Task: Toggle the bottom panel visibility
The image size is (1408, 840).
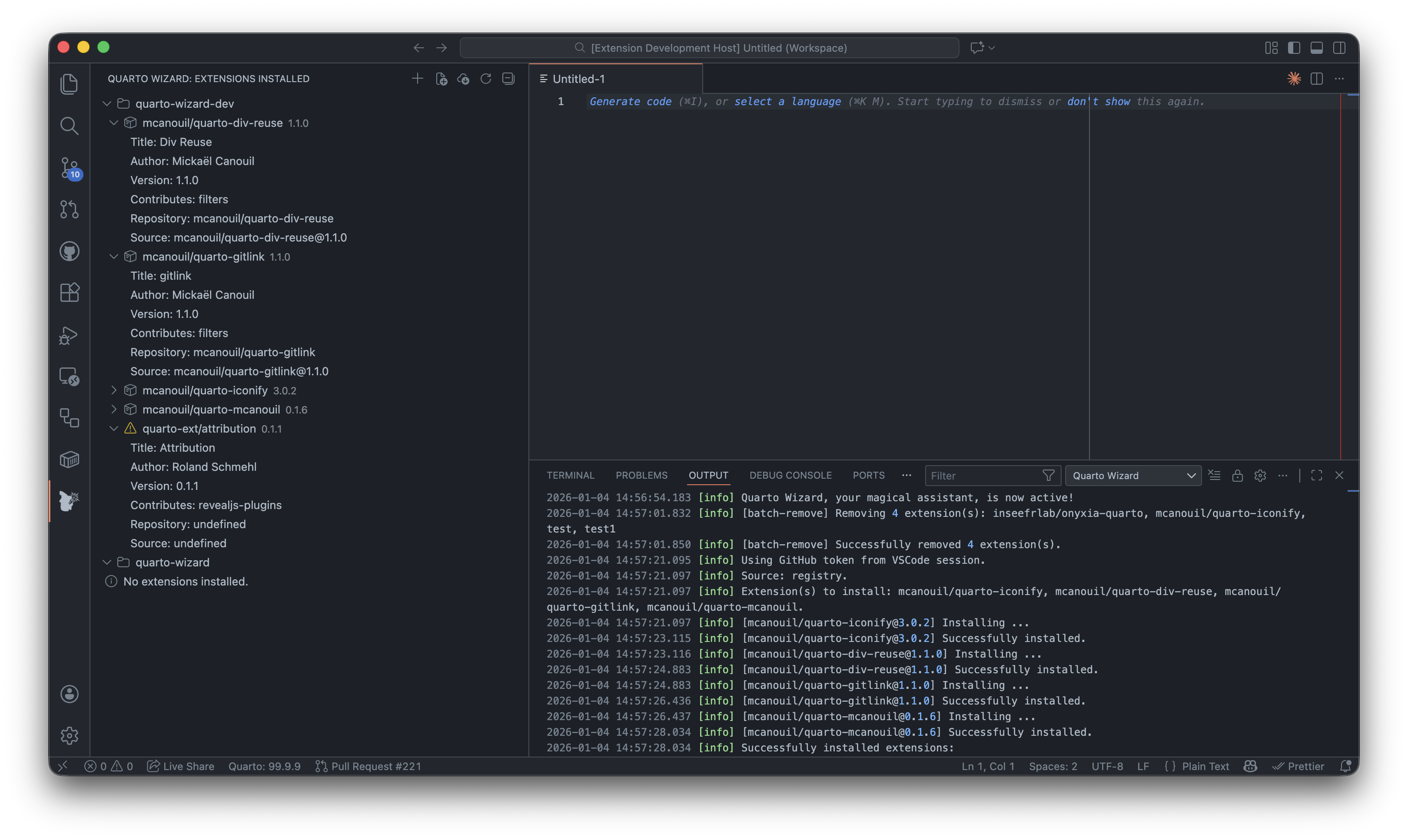Action: coord(1316,48)
